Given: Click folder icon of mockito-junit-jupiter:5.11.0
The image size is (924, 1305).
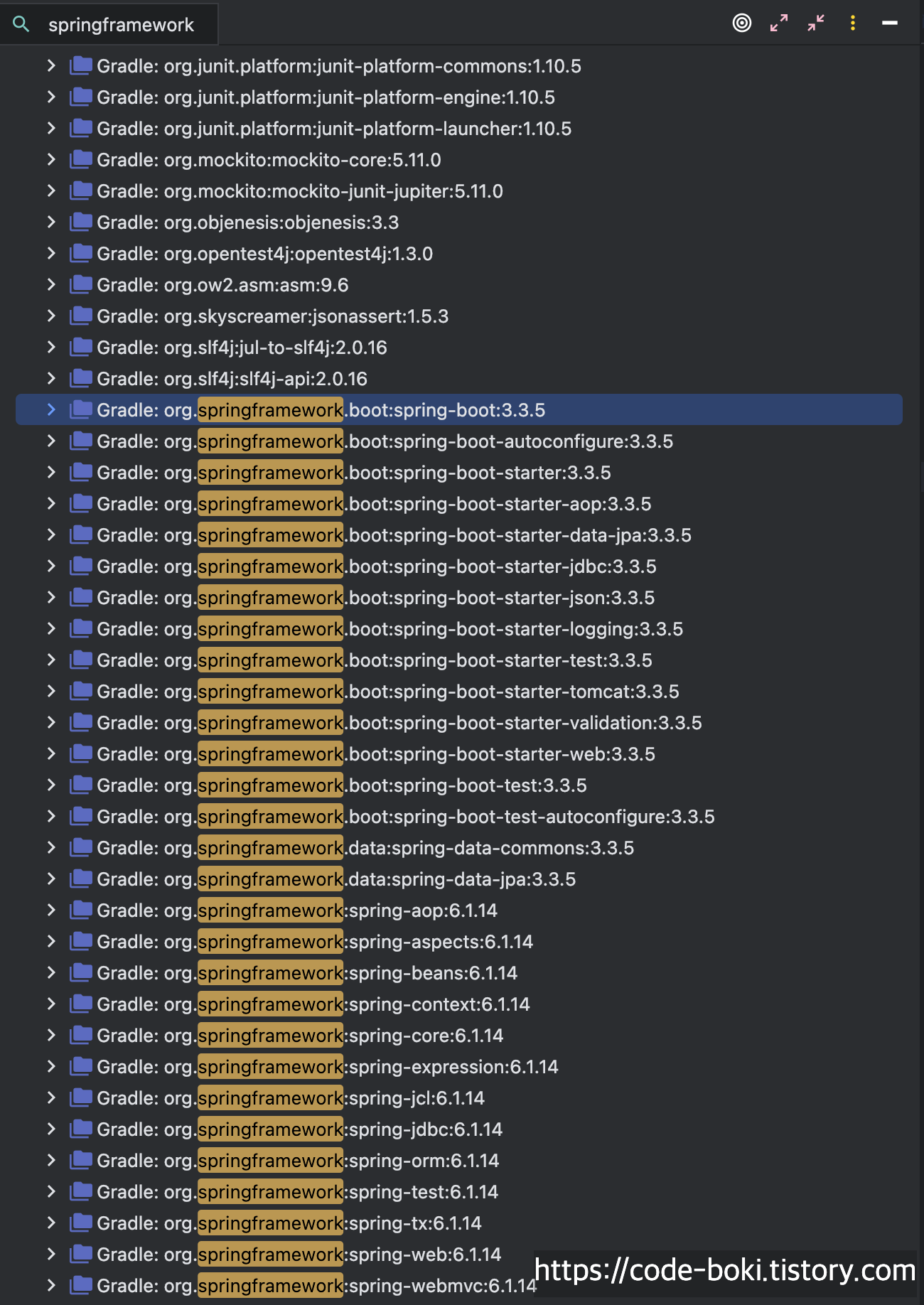Looking at the screenshot, I should pos(81,190).
